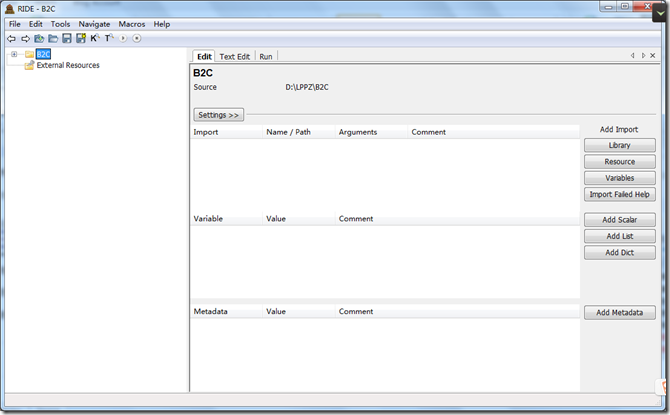Click the Add List button
Image resolution: width=670 pixels, height=415 pixels.
(620, 236)
